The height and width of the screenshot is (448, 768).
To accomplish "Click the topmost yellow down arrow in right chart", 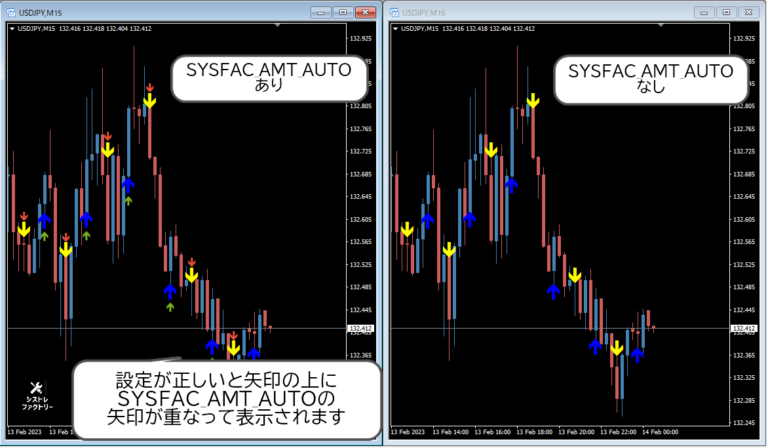I will 533,101.
